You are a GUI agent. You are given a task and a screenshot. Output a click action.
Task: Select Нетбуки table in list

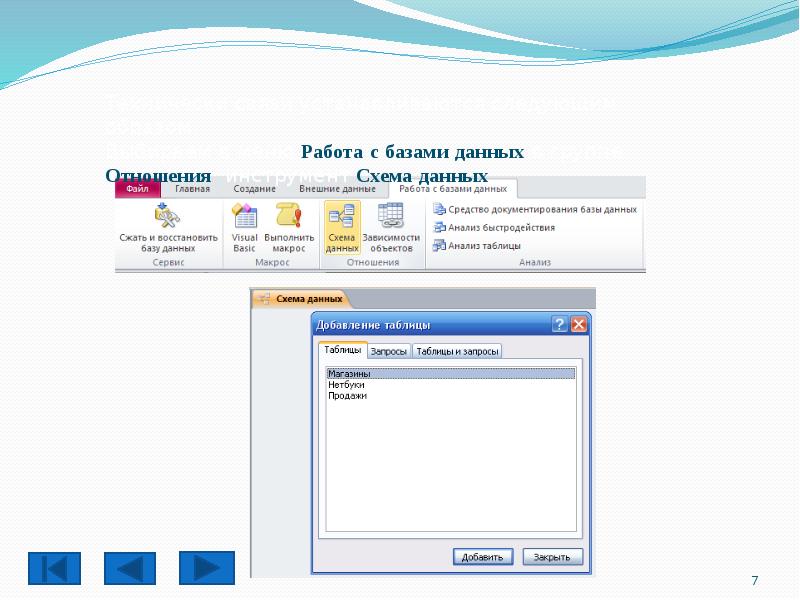click(x=346, y=385)
